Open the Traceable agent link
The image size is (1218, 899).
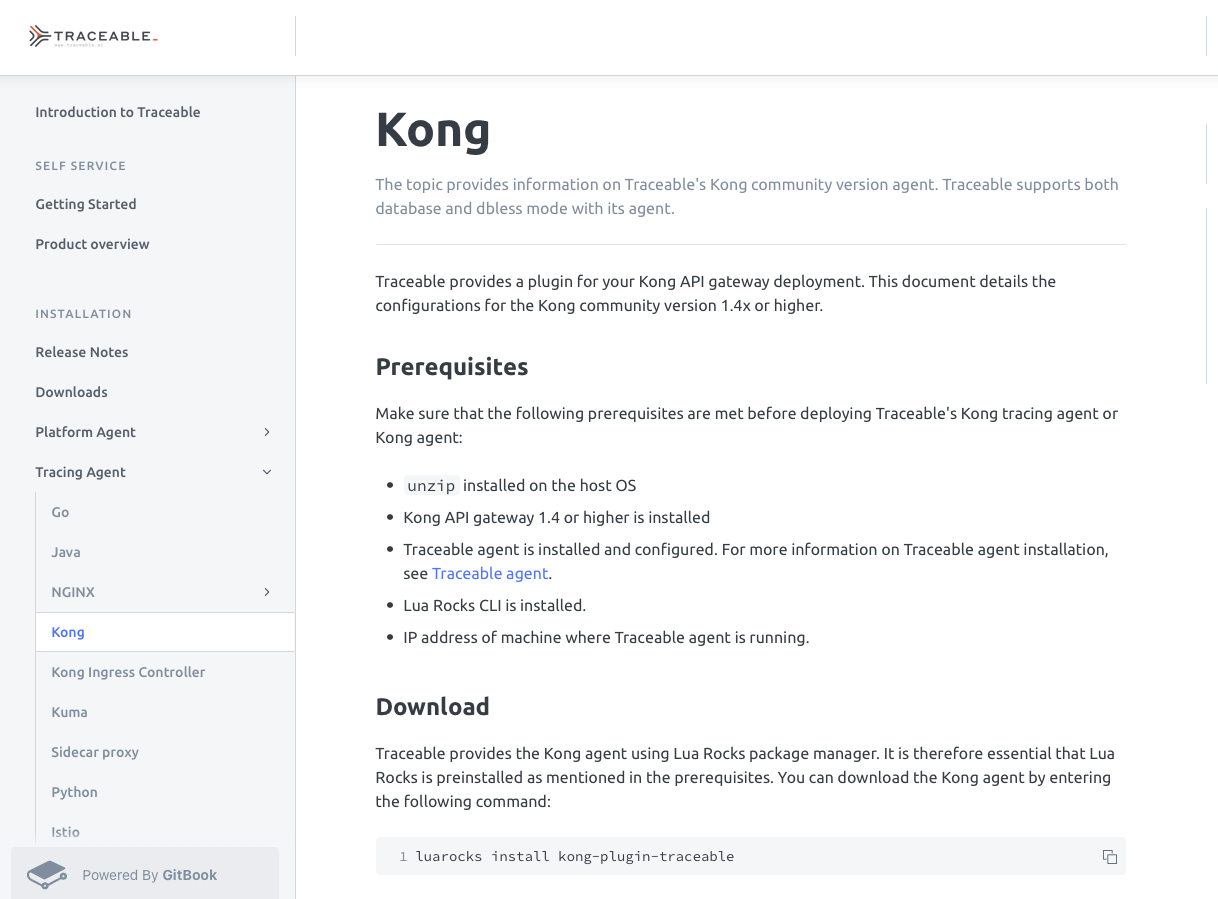click(490, 574)
